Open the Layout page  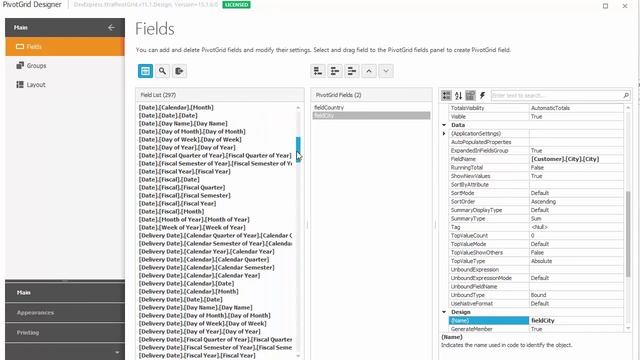click(x=65, y=84)
